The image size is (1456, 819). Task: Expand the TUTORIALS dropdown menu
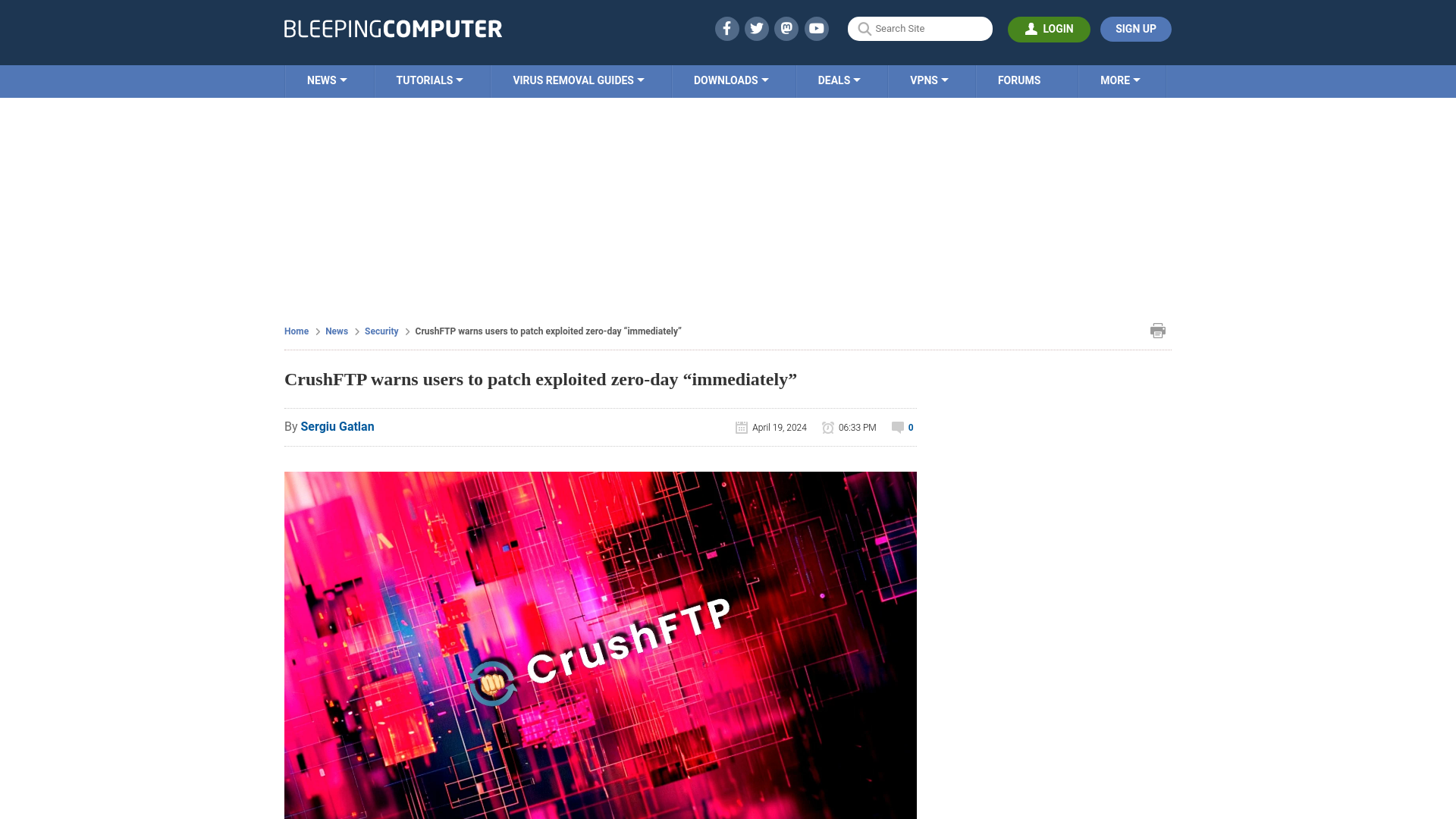click(429, 80)
